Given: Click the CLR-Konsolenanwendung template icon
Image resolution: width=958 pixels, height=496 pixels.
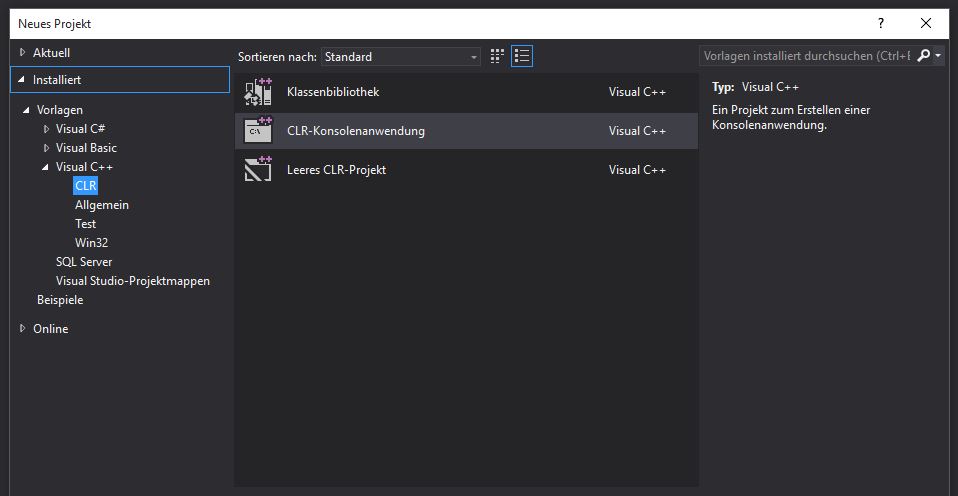Looking at the screenshot, I should pos(258,130).
